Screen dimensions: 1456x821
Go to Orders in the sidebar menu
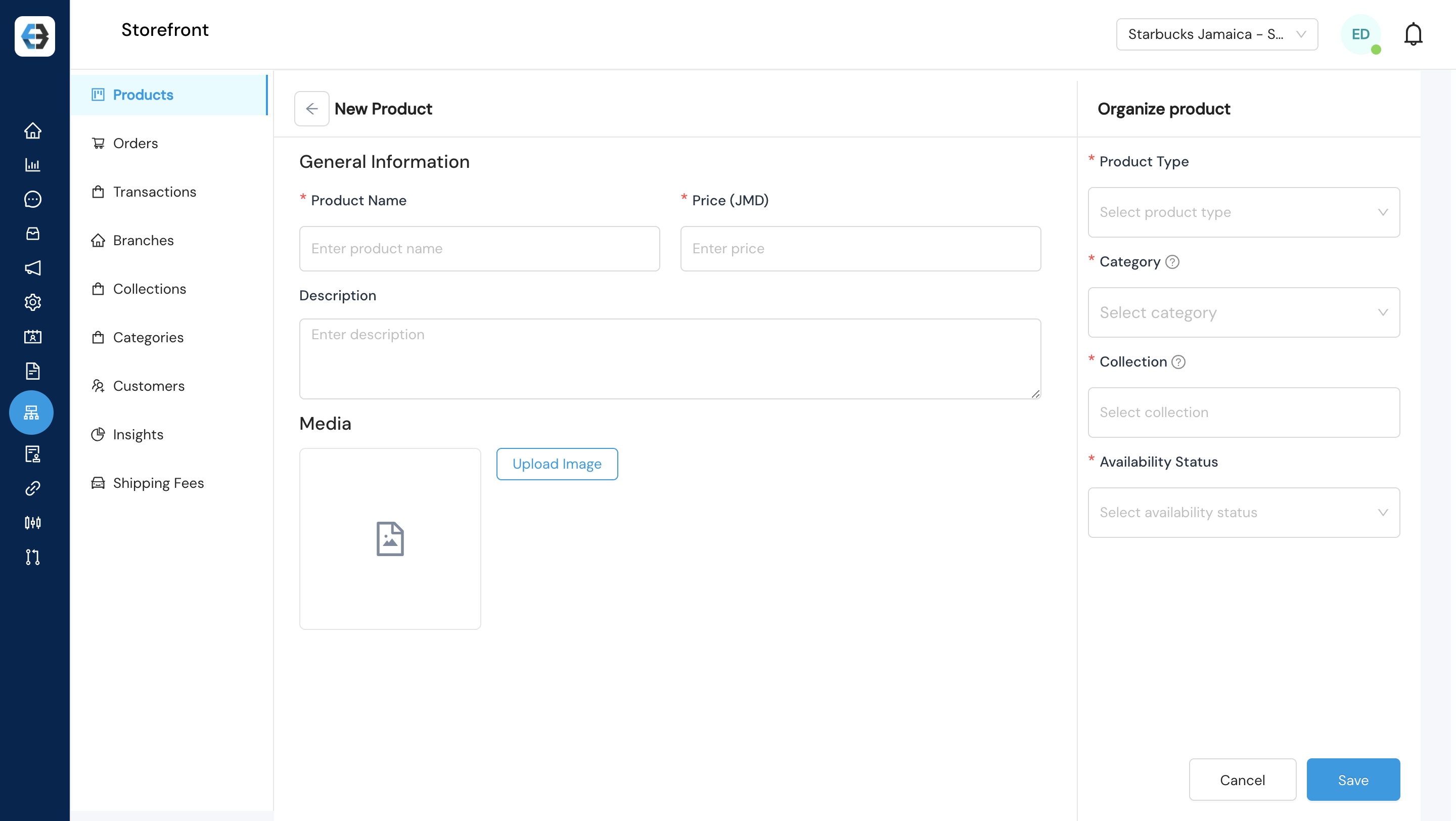pos(135,144)
